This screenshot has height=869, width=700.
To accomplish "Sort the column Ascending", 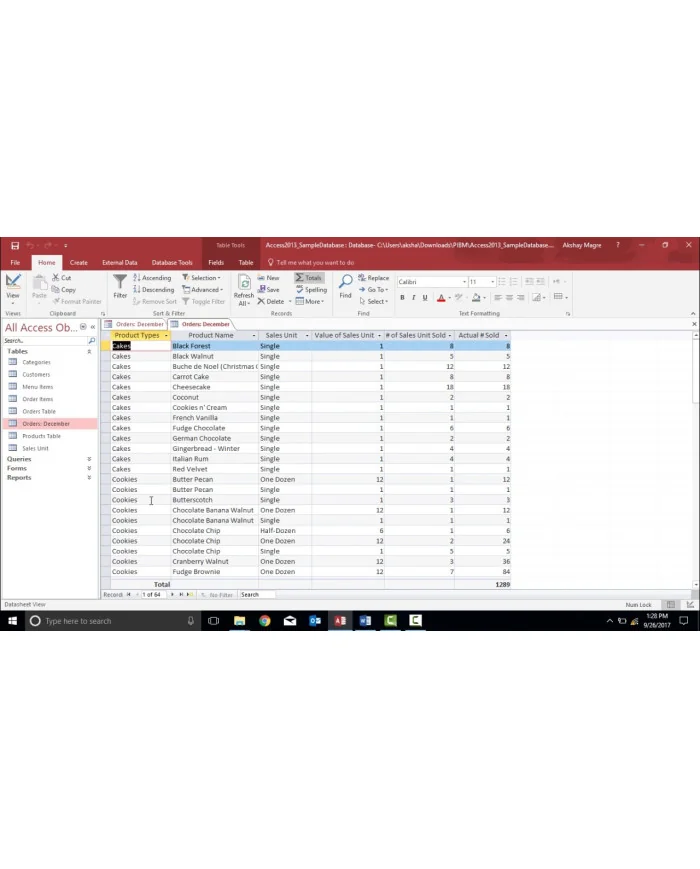I will tap(152, 278).
